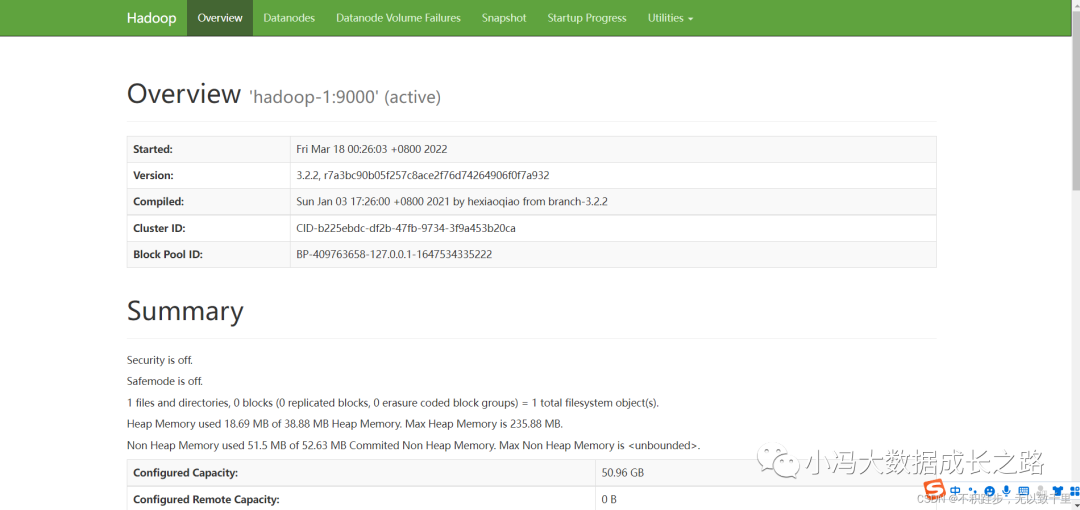
Task: Click the IME user account icon
Action: (x=1040, y=491)
